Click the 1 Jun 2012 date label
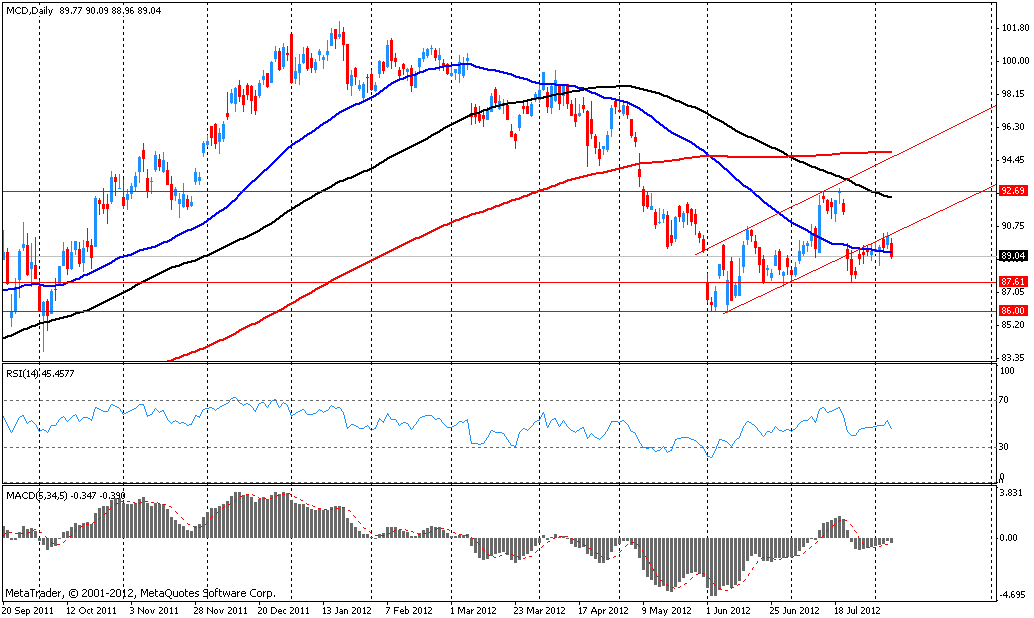 pos(729,611)
